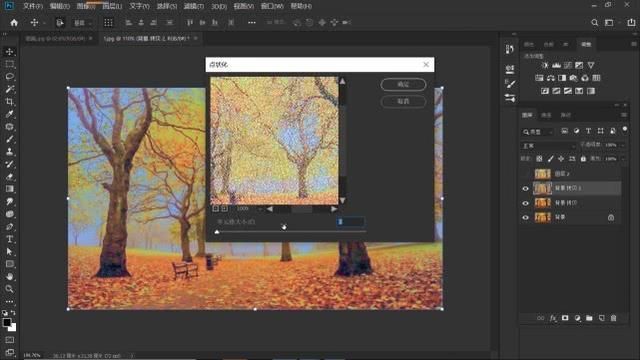This screenshot has height=360, width=640.
Task: Select the Zoom tool in toolbar
Action: [x=9, y=289]
